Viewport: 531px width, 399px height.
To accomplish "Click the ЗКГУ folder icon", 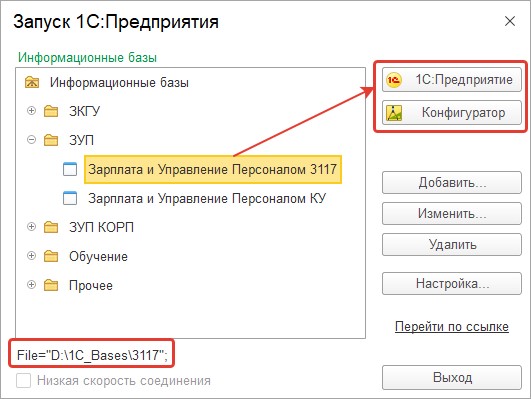I will 51,111.
